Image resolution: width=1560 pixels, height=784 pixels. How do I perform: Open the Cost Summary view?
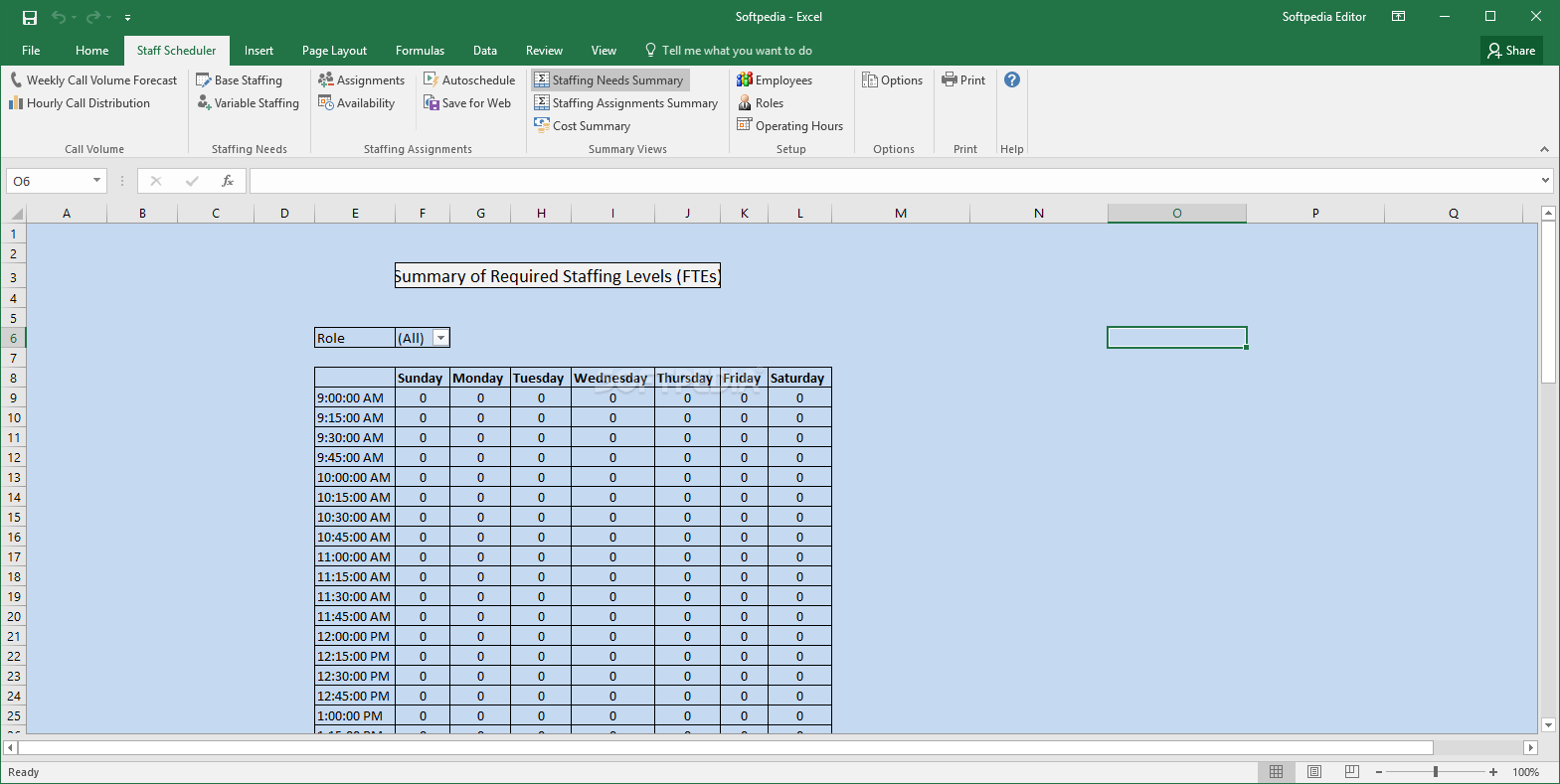[x=583, y=126]
